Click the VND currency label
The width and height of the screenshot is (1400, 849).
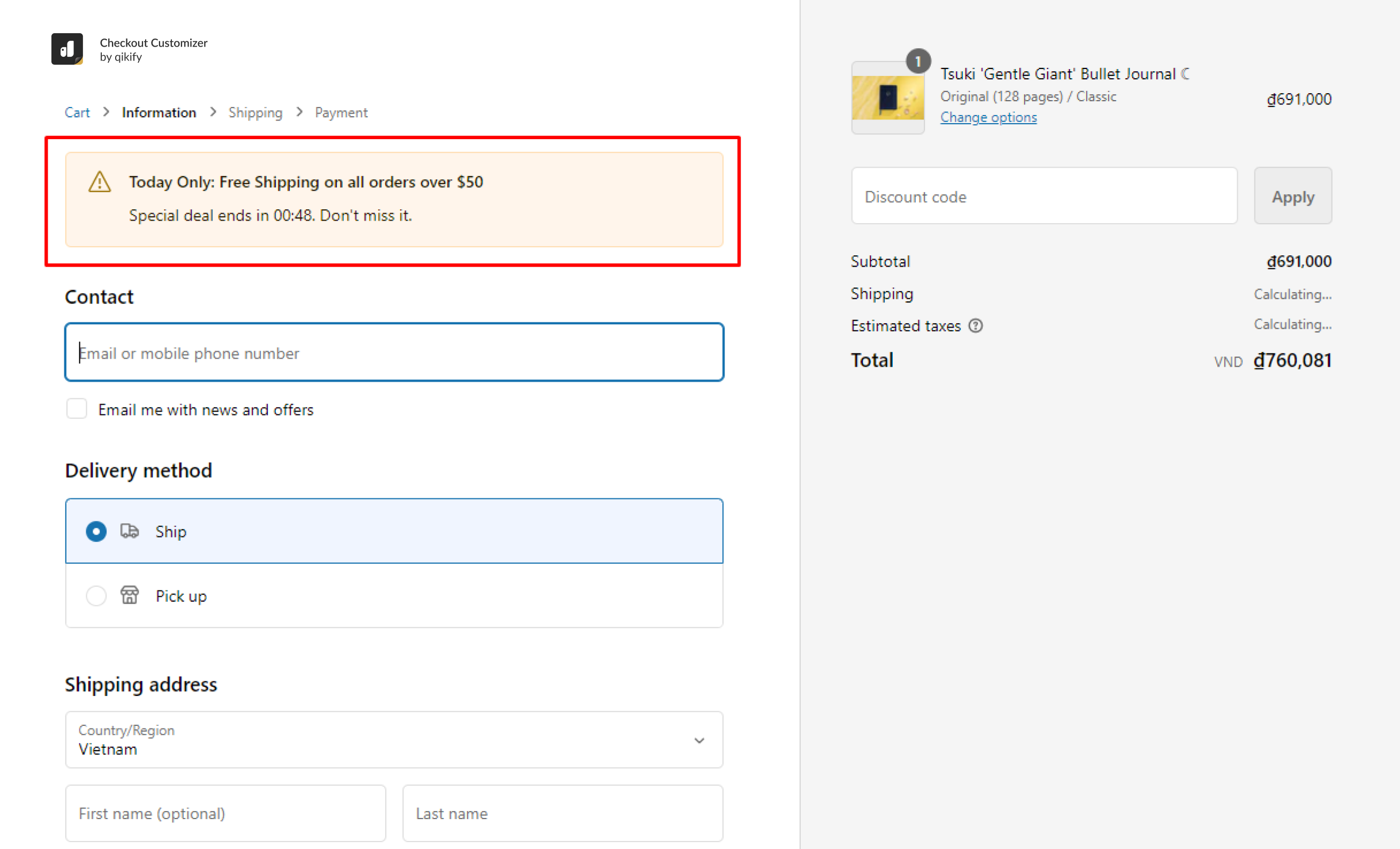click(x=1229, y=362)
